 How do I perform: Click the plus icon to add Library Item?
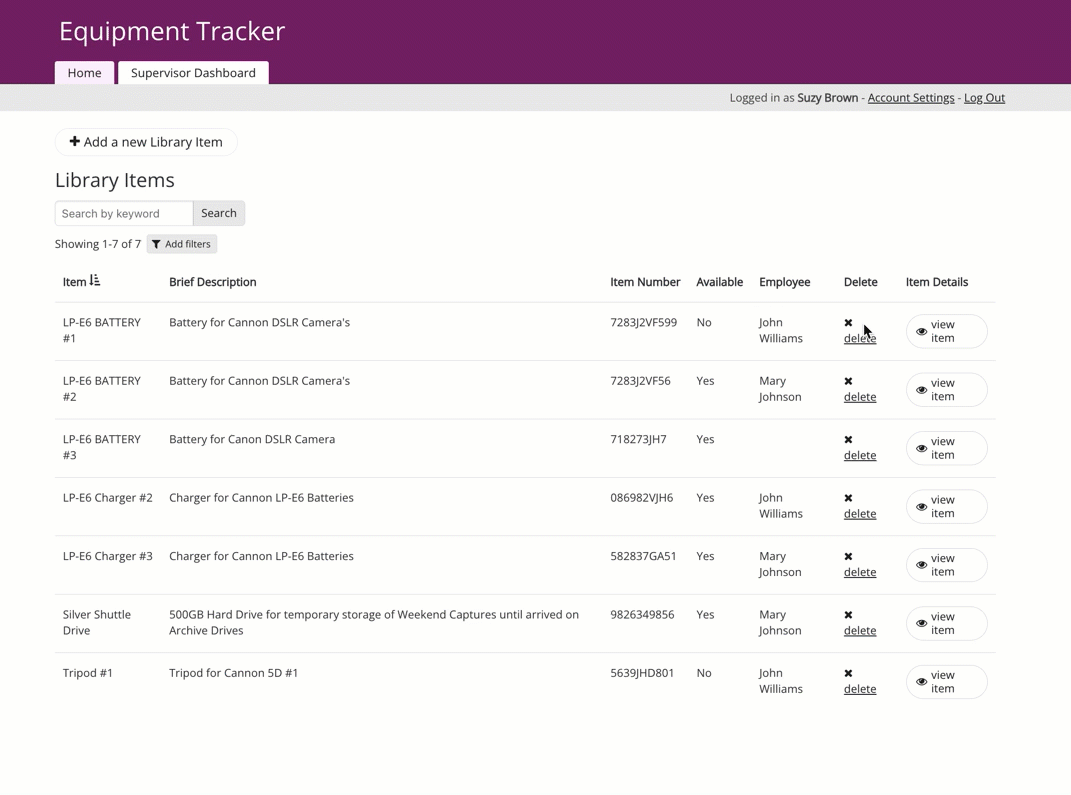[74, 142]
